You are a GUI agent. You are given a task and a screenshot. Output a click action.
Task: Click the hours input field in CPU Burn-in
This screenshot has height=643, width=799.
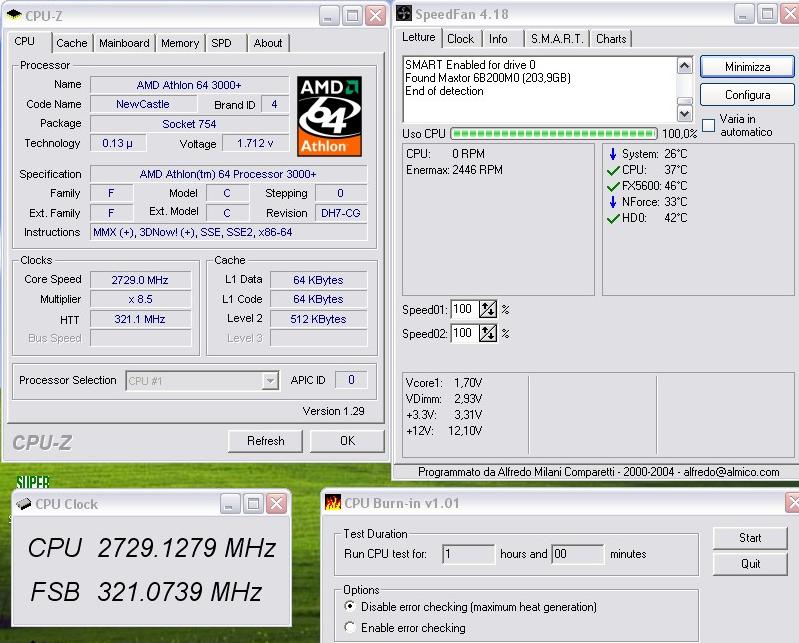click(468, 554)
